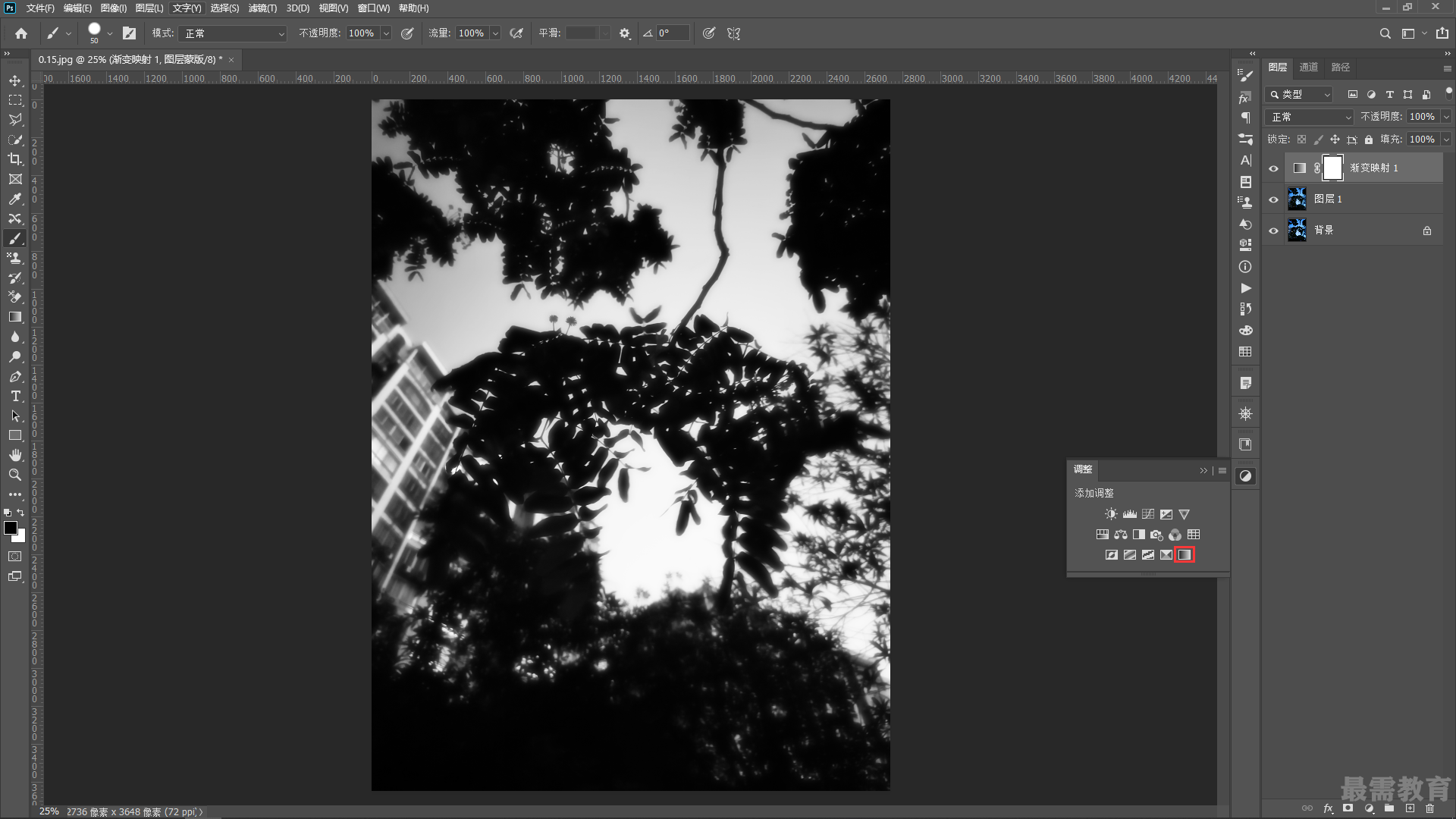Image resolution: width=1456 pixels, height=819 pixels.
Task: Hide the 图层 1 layer
Action: pos(1274,199)
